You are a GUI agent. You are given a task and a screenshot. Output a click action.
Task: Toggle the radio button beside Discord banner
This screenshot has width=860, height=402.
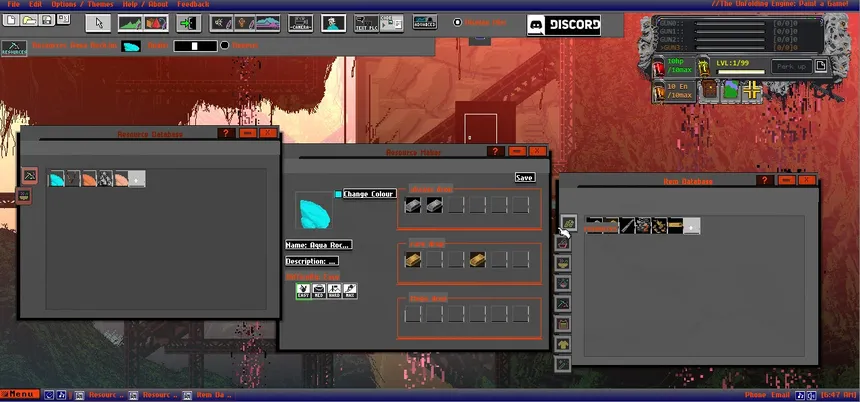click(x=457, y=22)
